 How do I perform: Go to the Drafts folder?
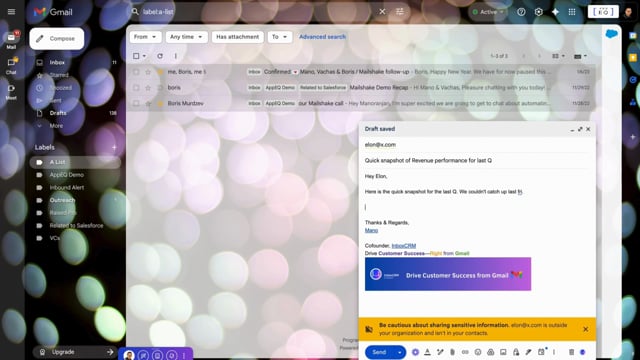58,113
